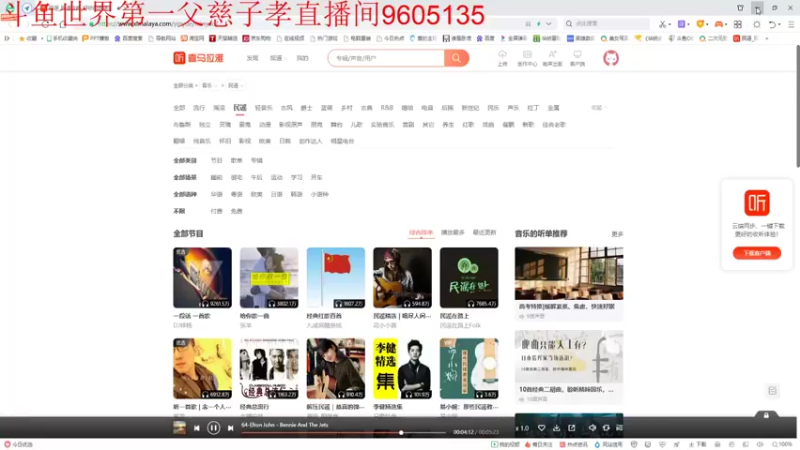Click the Ximalaya logo in the header
The width and height of the screenshot is (800, 450).
click(x=198, y=58)
